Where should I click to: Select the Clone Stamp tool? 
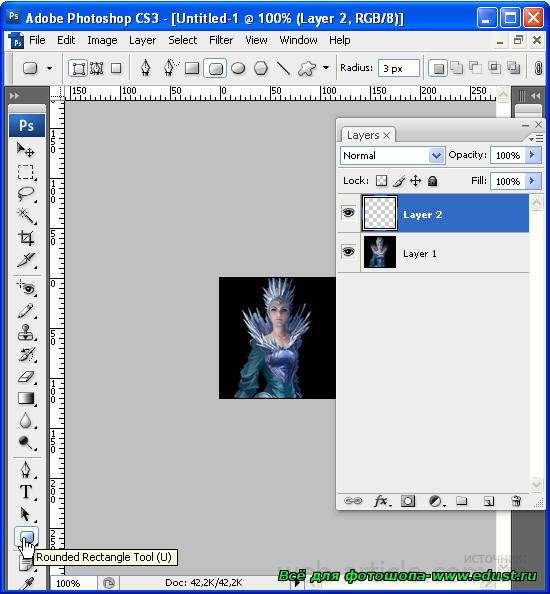(x=26, y=333)
